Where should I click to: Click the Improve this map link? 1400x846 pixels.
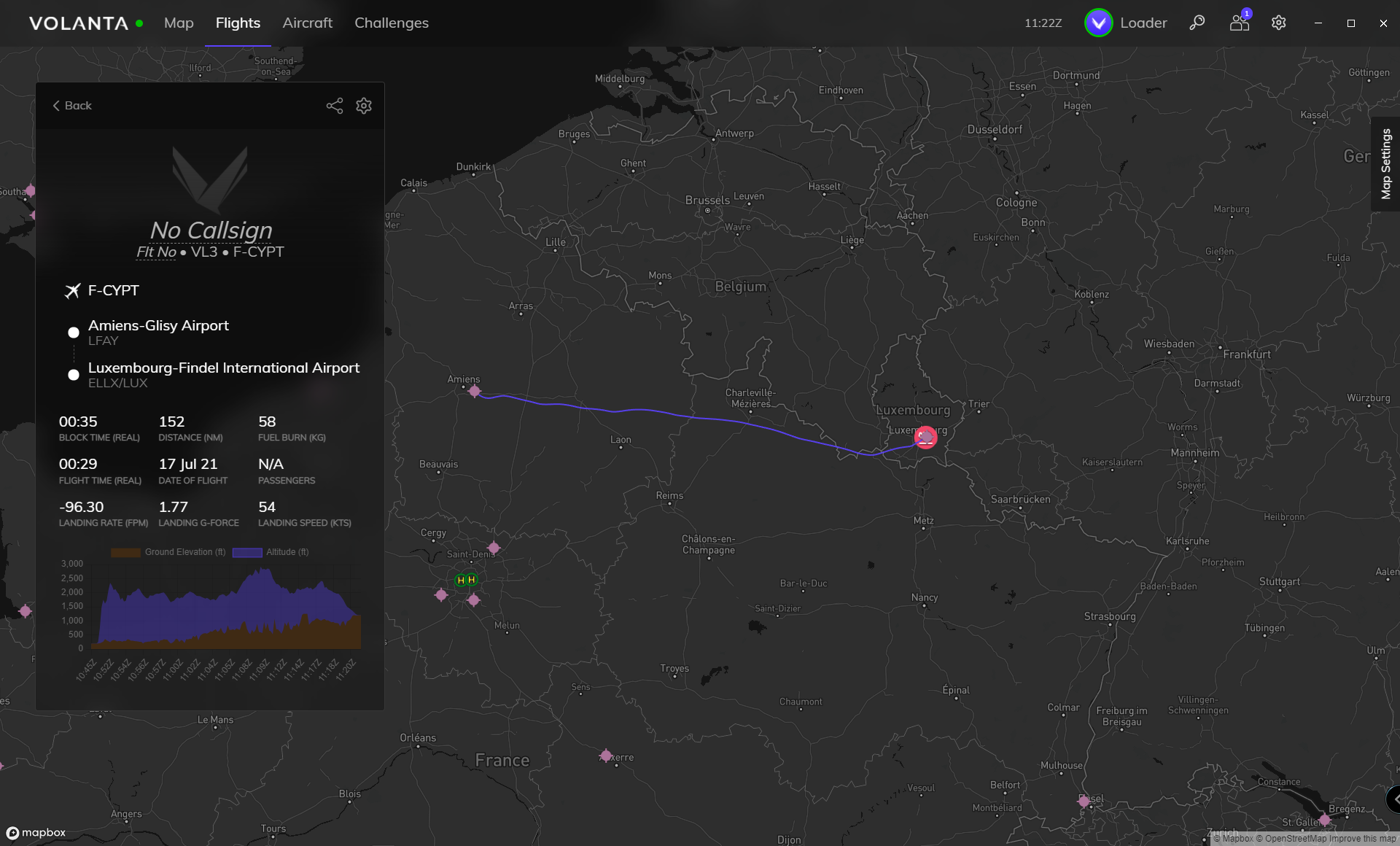1363,839
